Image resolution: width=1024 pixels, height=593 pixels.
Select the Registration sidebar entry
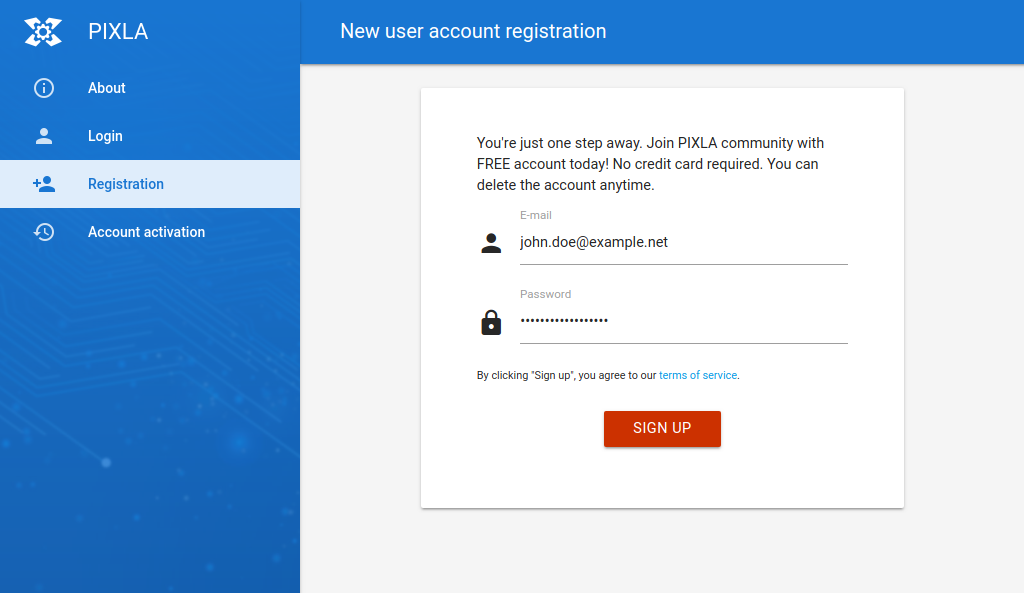click(126, 184)
